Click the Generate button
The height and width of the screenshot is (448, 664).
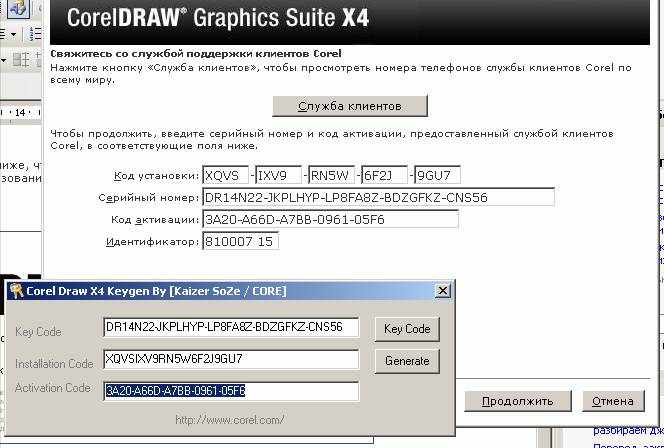[407, 361]
